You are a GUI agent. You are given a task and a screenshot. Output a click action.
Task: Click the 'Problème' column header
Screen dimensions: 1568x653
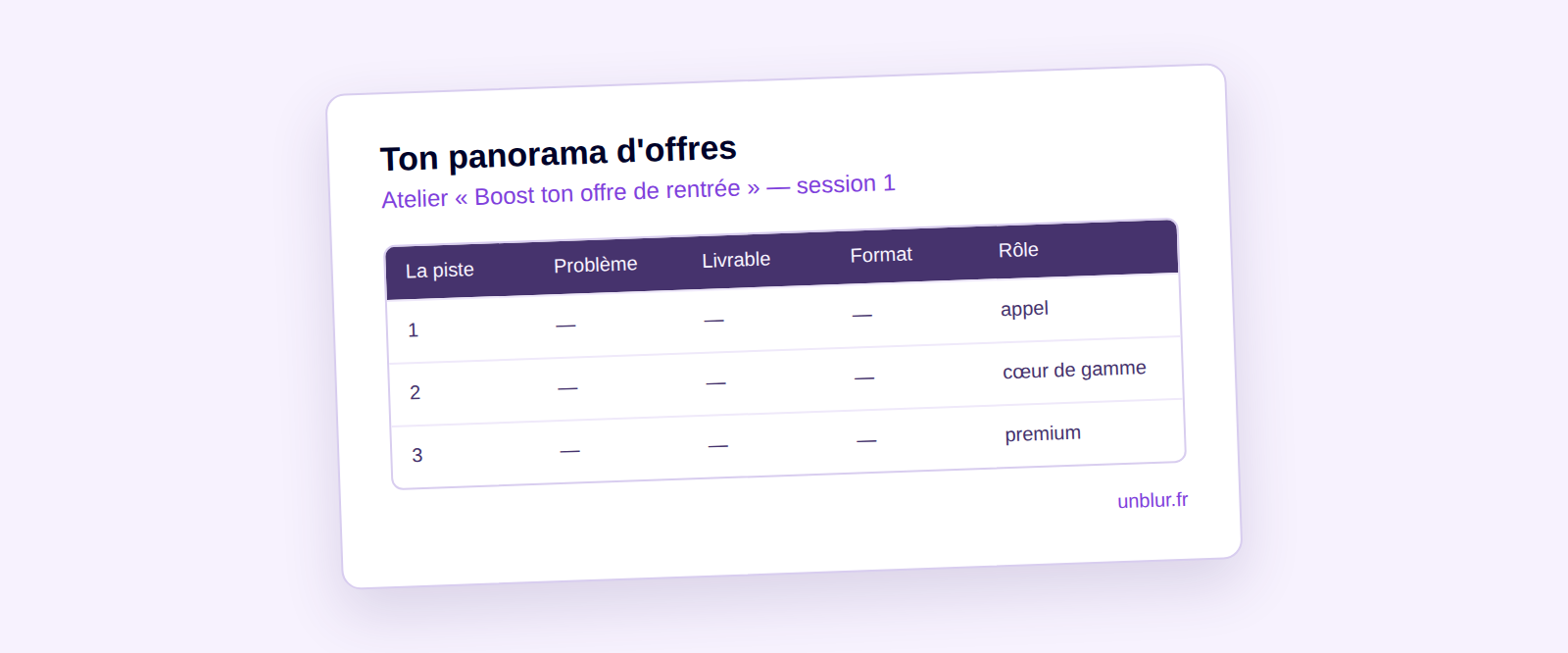[596, 265]
